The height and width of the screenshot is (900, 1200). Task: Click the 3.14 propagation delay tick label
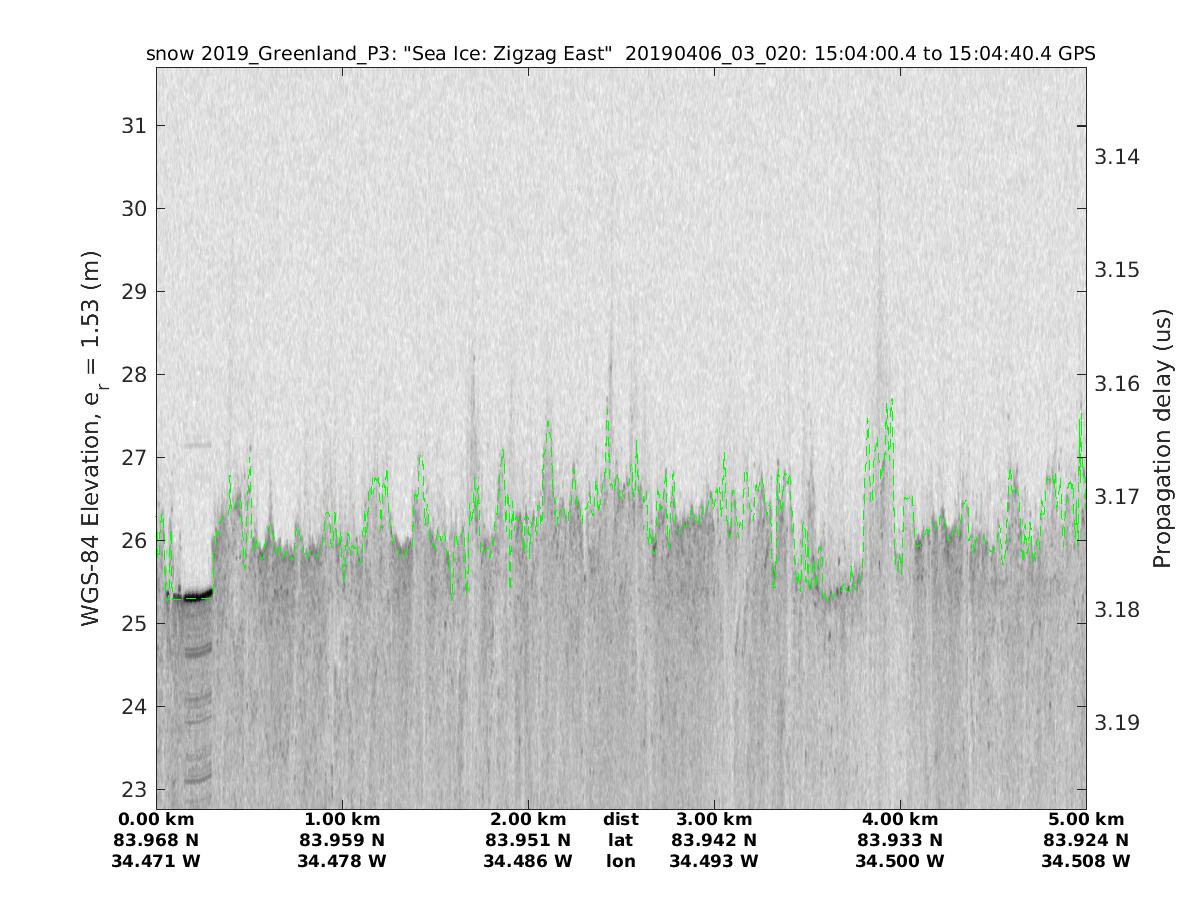1117,157
